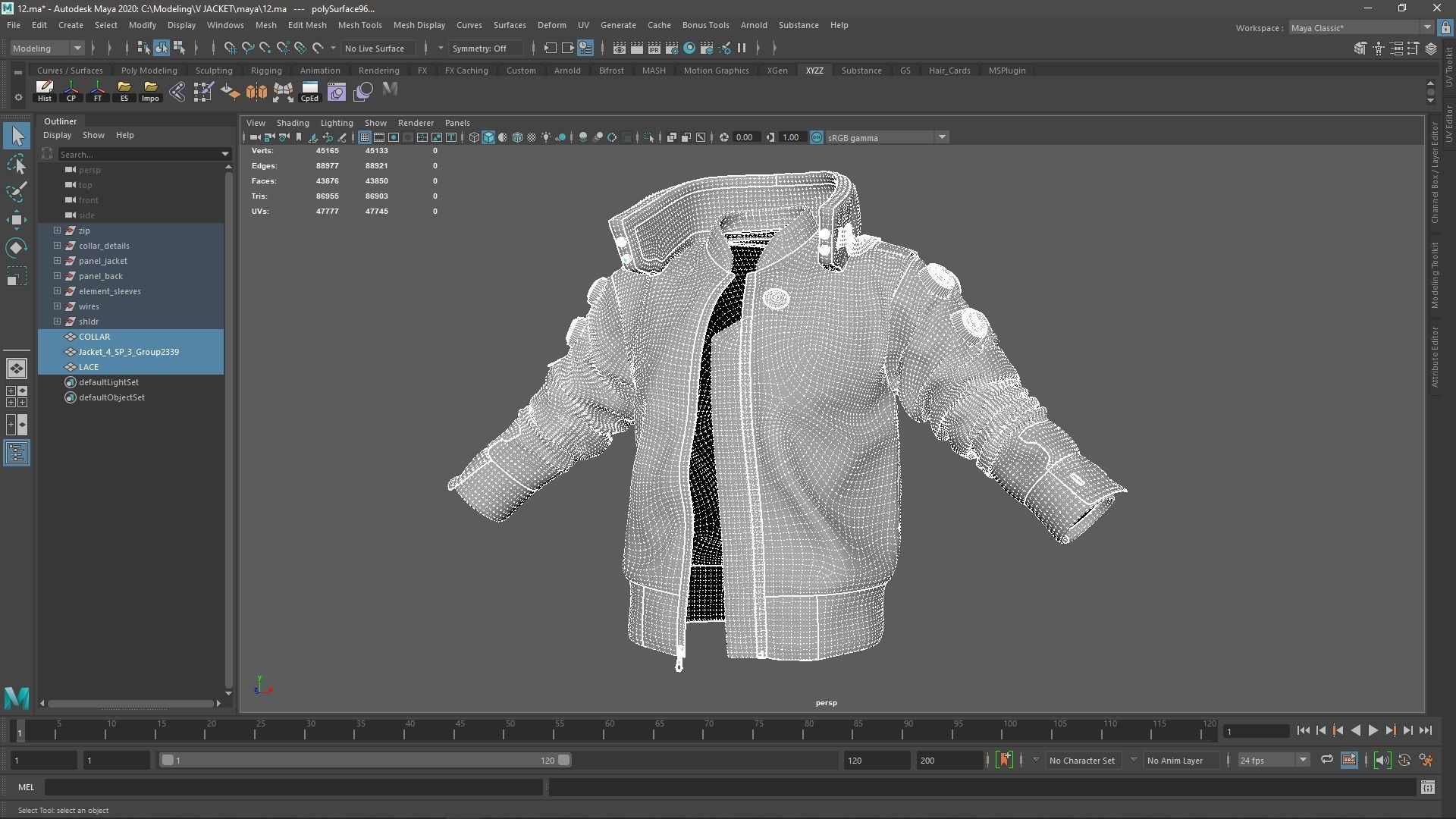
Task: Choose the Move tool
Action: [17, 220]
